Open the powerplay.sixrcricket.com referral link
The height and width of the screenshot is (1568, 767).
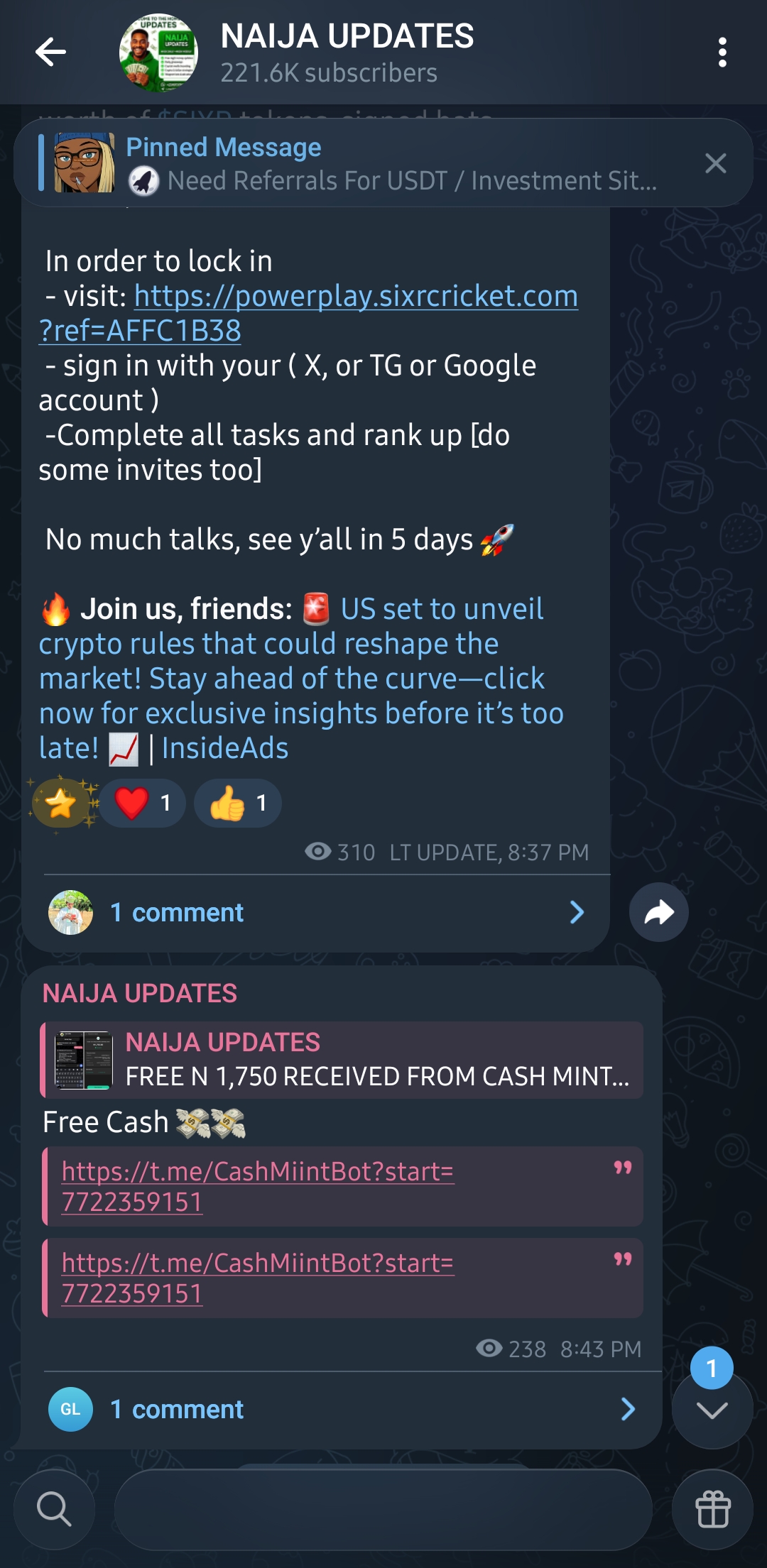coord(308,313)
